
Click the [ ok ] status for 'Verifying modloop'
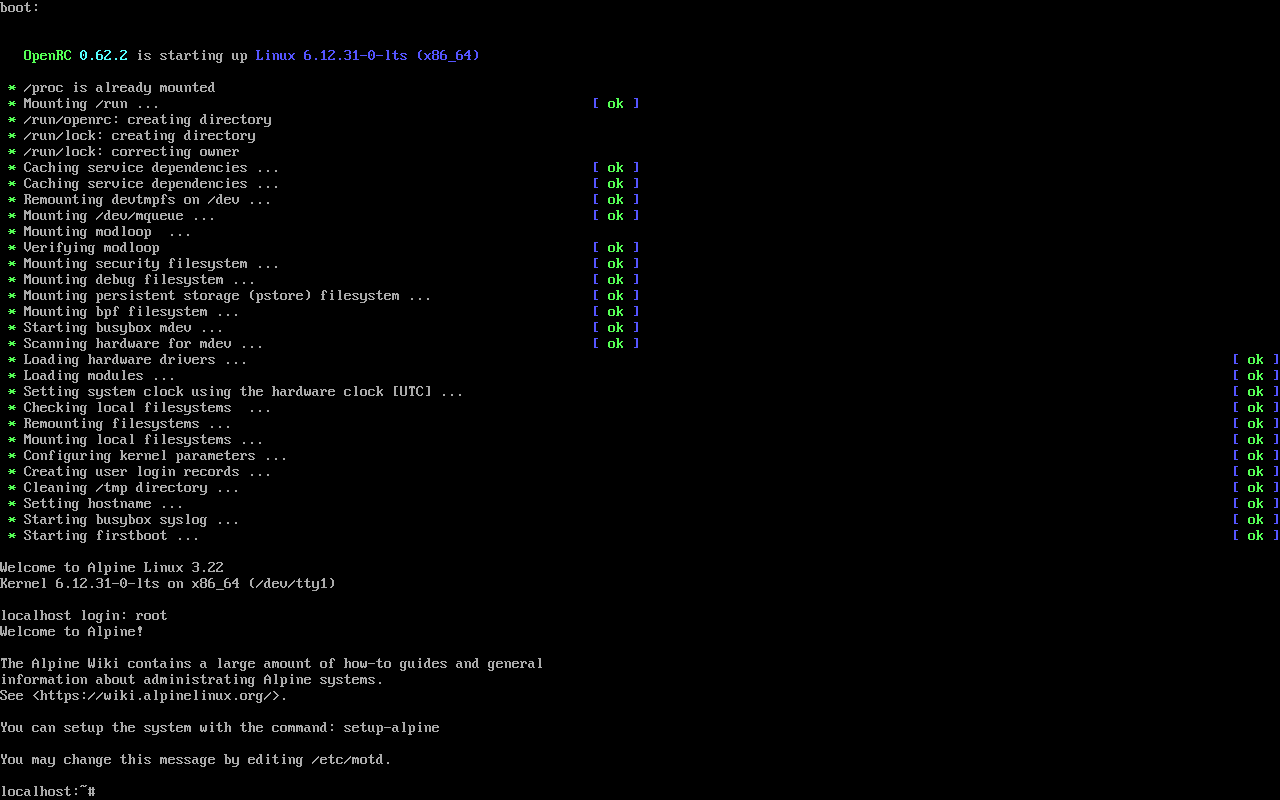[616, 248]
